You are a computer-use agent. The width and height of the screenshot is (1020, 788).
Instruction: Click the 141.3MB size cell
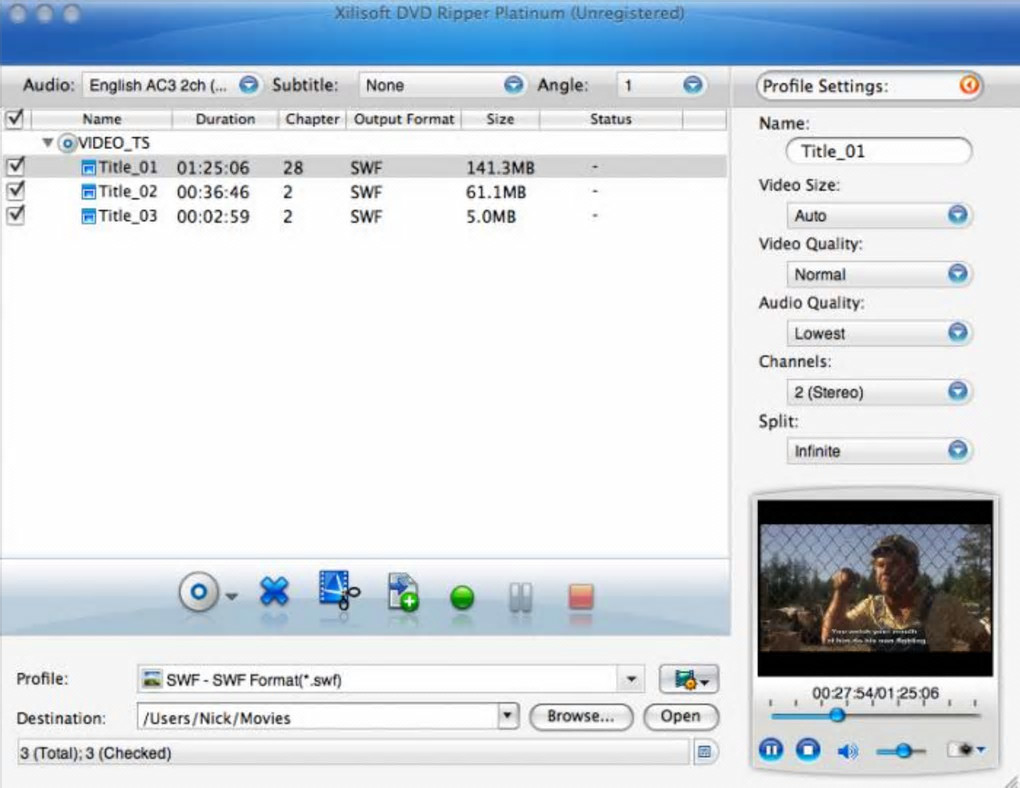[x=500, y=168]
